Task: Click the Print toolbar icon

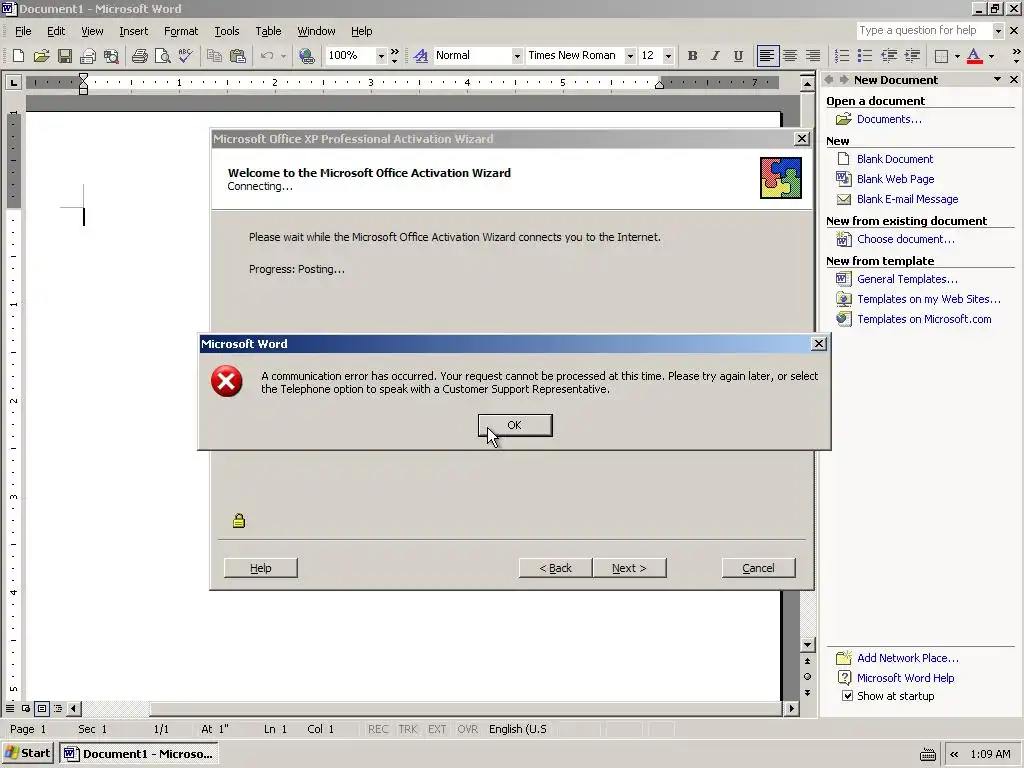Action: [139, 56]
